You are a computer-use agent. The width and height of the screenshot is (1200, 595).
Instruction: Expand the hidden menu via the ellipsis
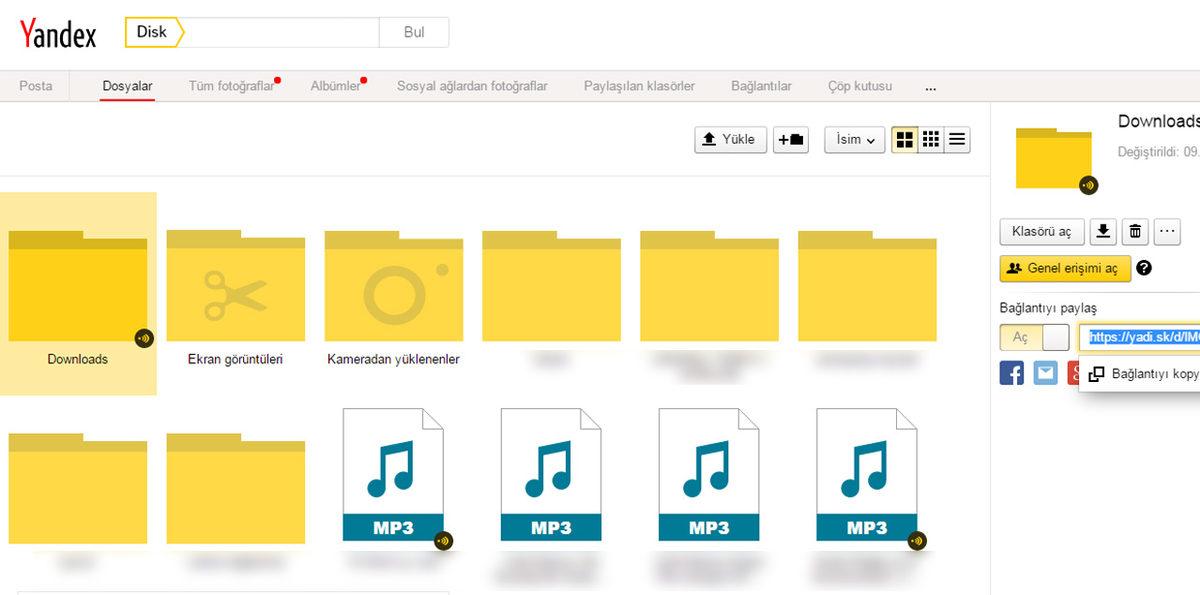(930, 87)
